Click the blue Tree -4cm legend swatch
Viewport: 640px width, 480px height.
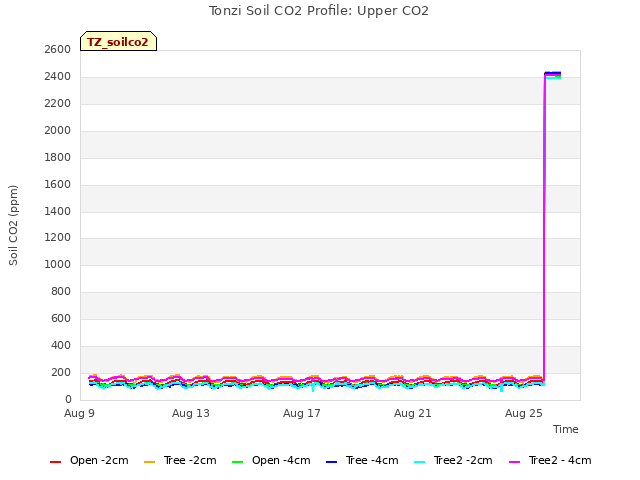(x=331, y=462)
